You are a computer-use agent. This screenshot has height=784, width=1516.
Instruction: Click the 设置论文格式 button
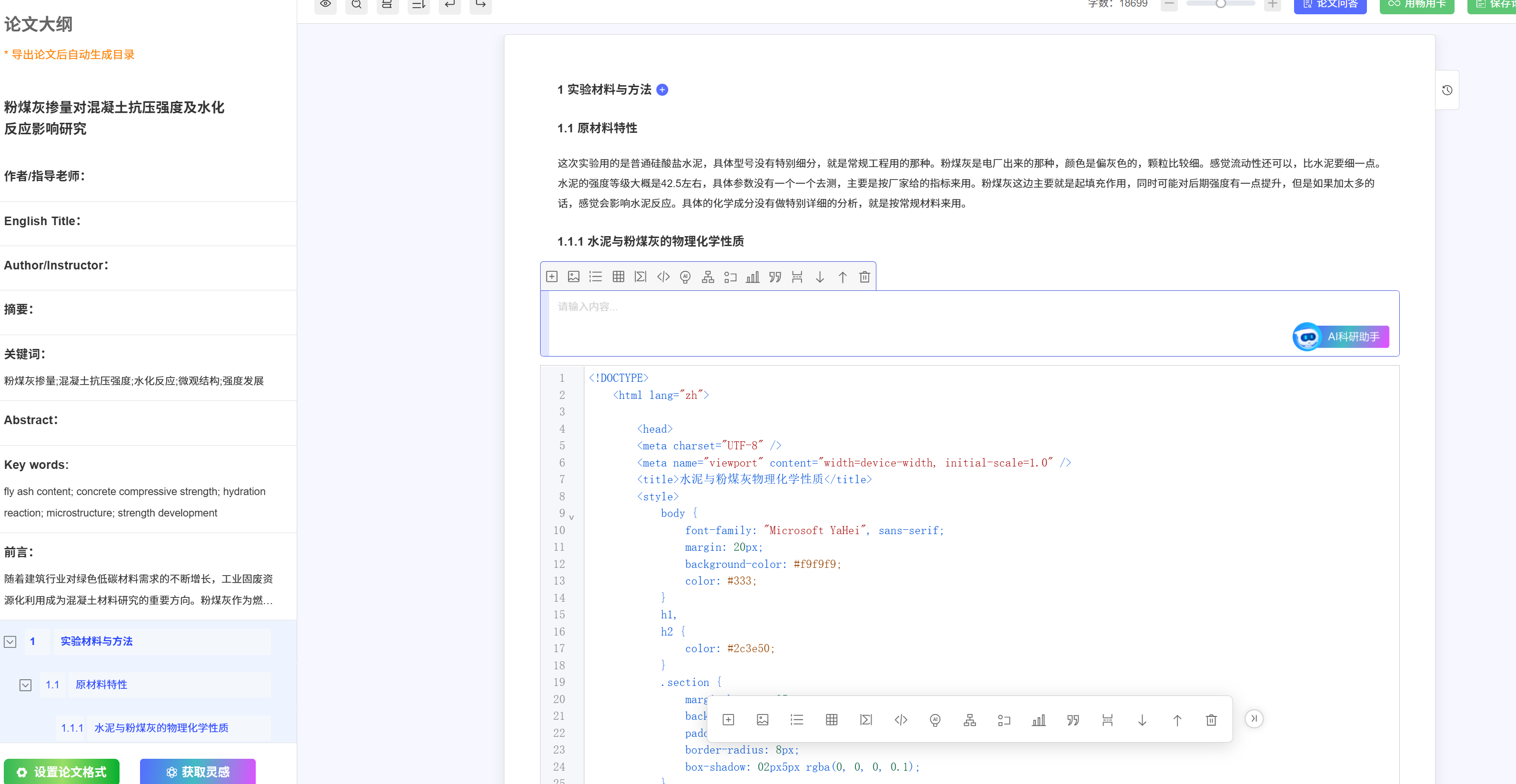[62, 771]
